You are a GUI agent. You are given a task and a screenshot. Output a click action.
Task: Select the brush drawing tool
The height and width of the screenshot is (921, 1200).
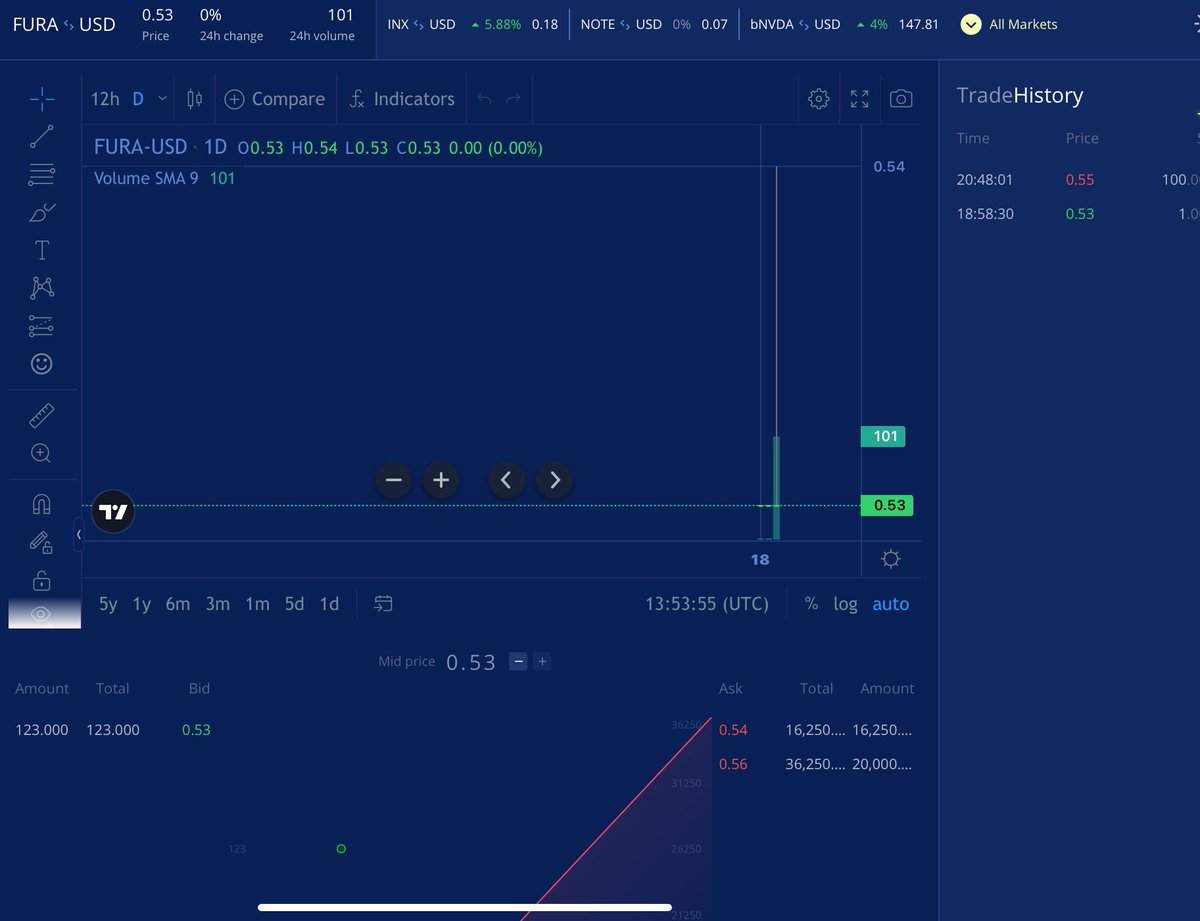[41, 213]
